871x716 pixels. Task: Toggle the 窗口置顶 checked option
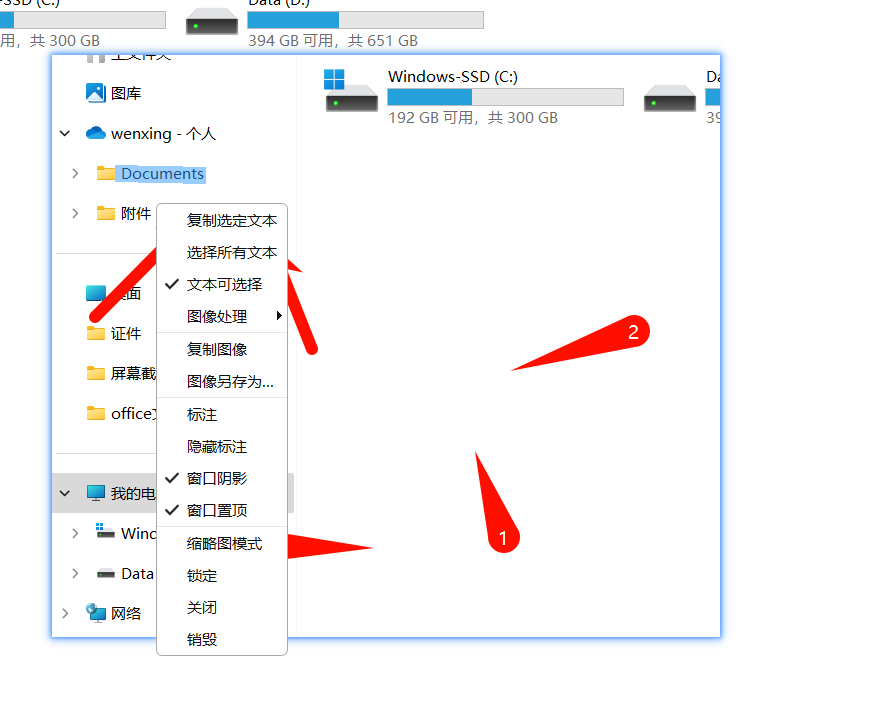(x=217, y=510)
